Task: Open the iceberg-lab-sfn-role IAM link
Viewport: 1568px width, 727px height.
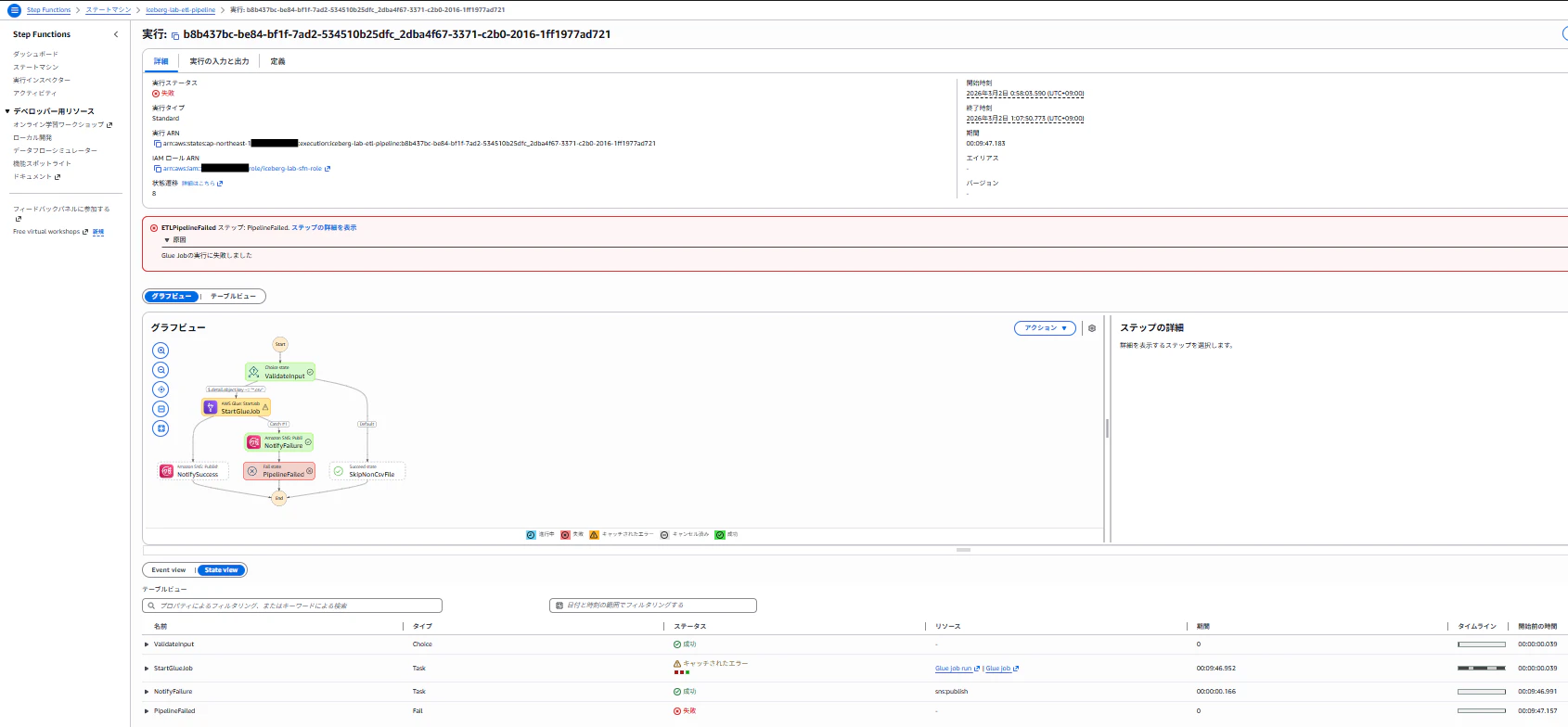Action: [247, 169]
